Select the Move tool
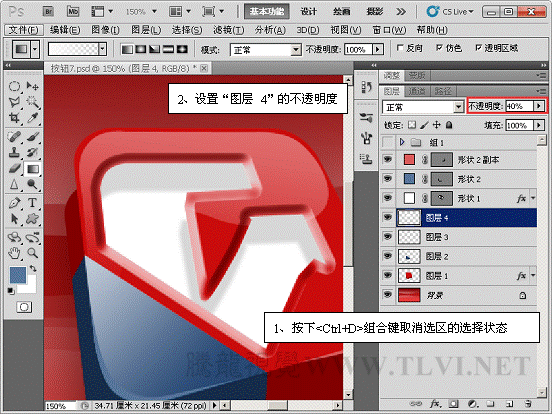 pyautogui.click(x=33, y=86)
